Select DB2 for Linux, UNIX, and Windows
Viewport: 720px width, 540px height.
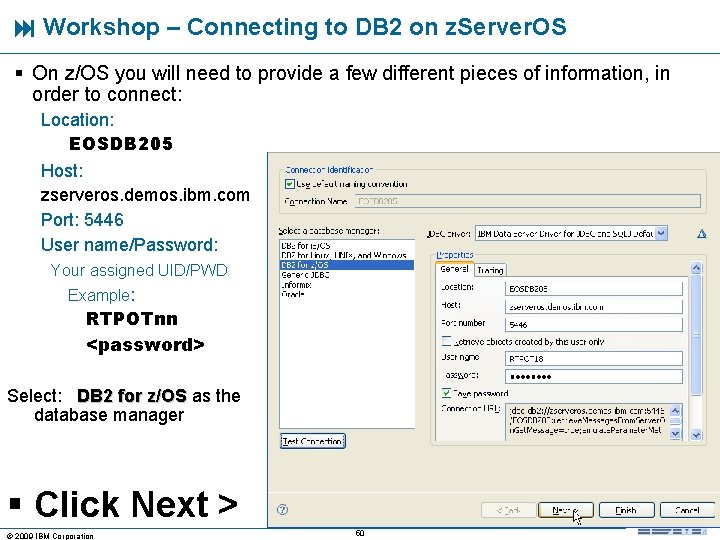pos(347,255)
